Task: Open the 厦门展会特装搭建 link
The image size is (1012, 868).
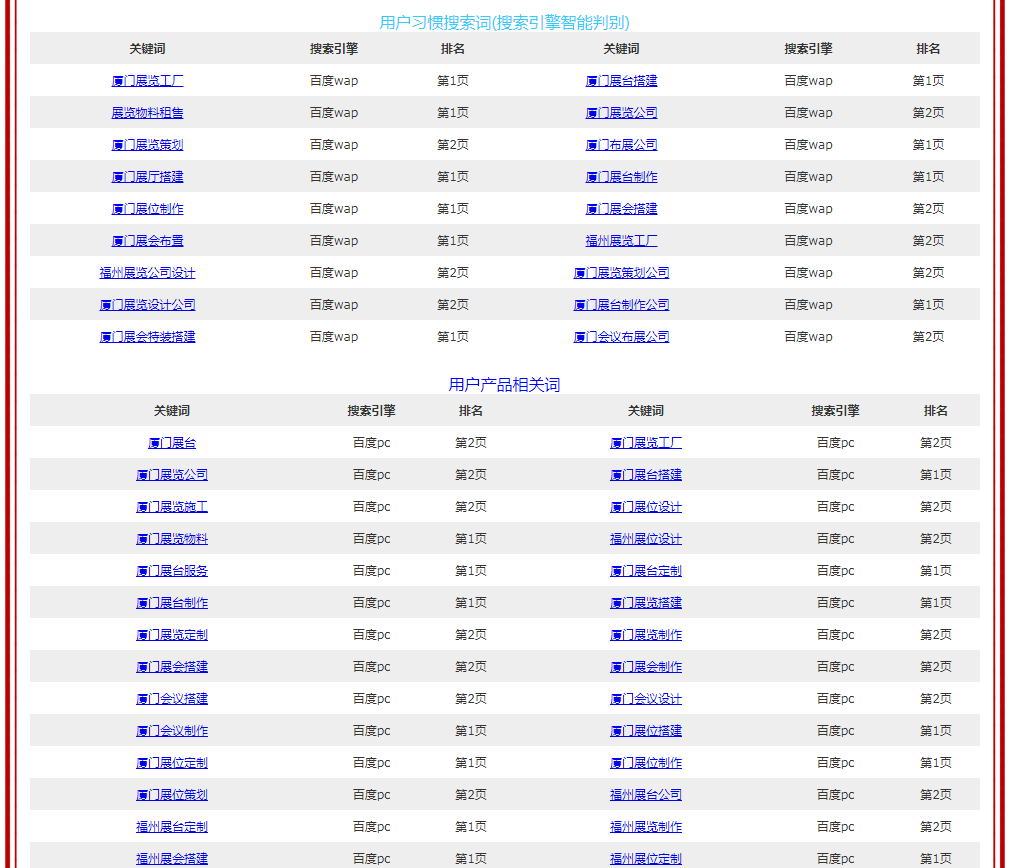Action: [147, 337]
